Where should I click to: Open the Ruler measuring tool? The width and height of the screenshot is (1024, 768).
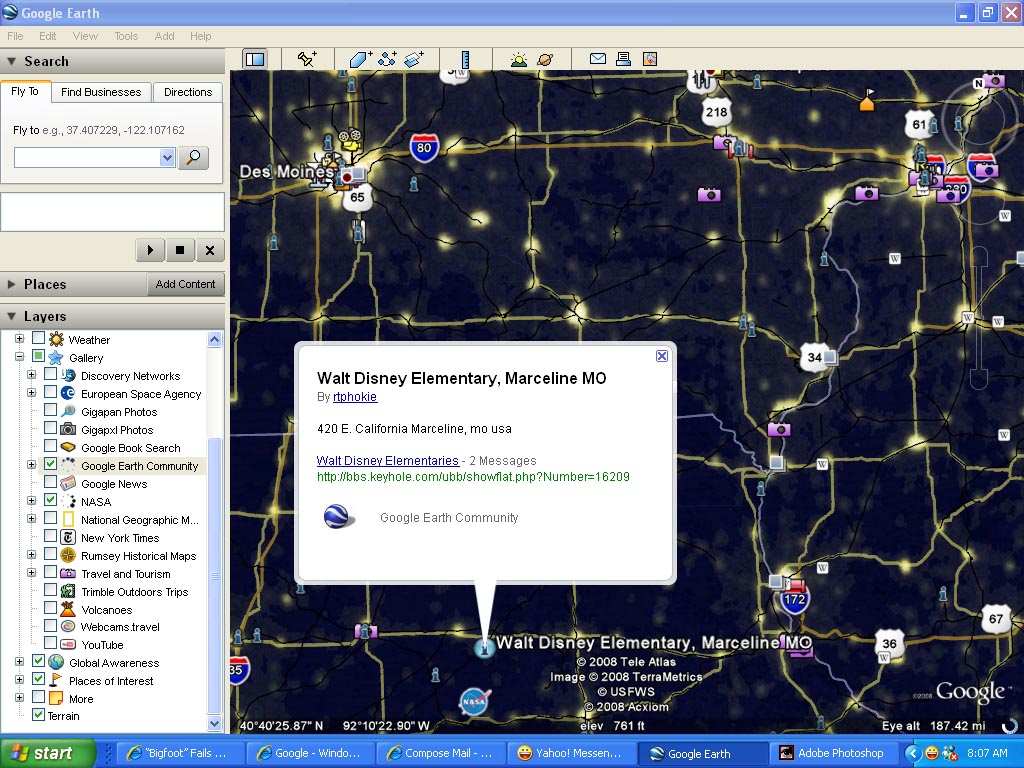465,59
